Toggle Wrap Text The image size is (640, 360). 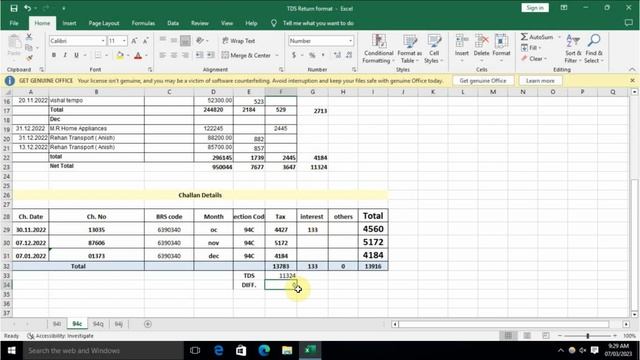(x=239, y=41)
